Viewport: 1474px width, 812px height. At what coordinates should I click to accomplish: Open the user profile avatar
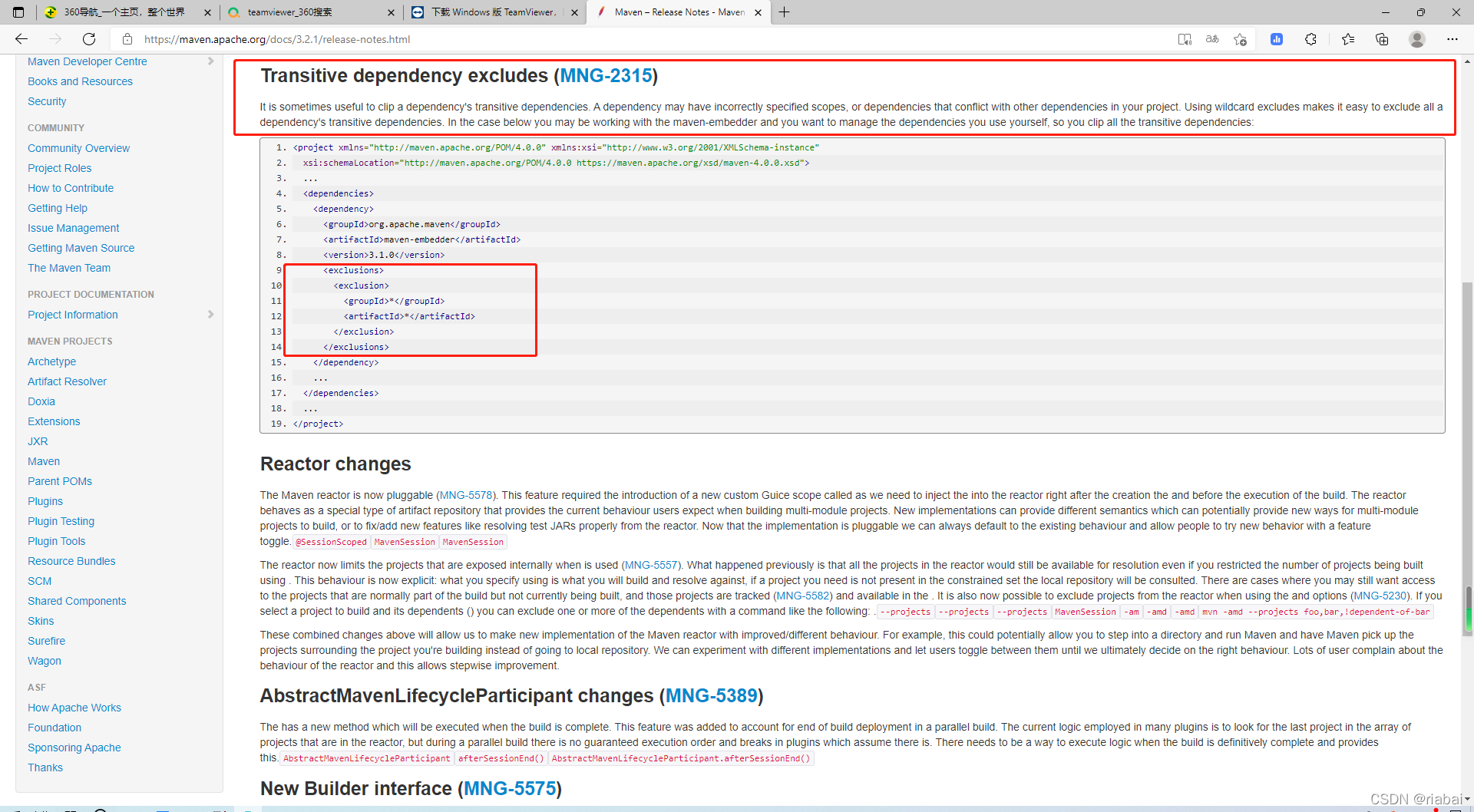click(1417, 39)
